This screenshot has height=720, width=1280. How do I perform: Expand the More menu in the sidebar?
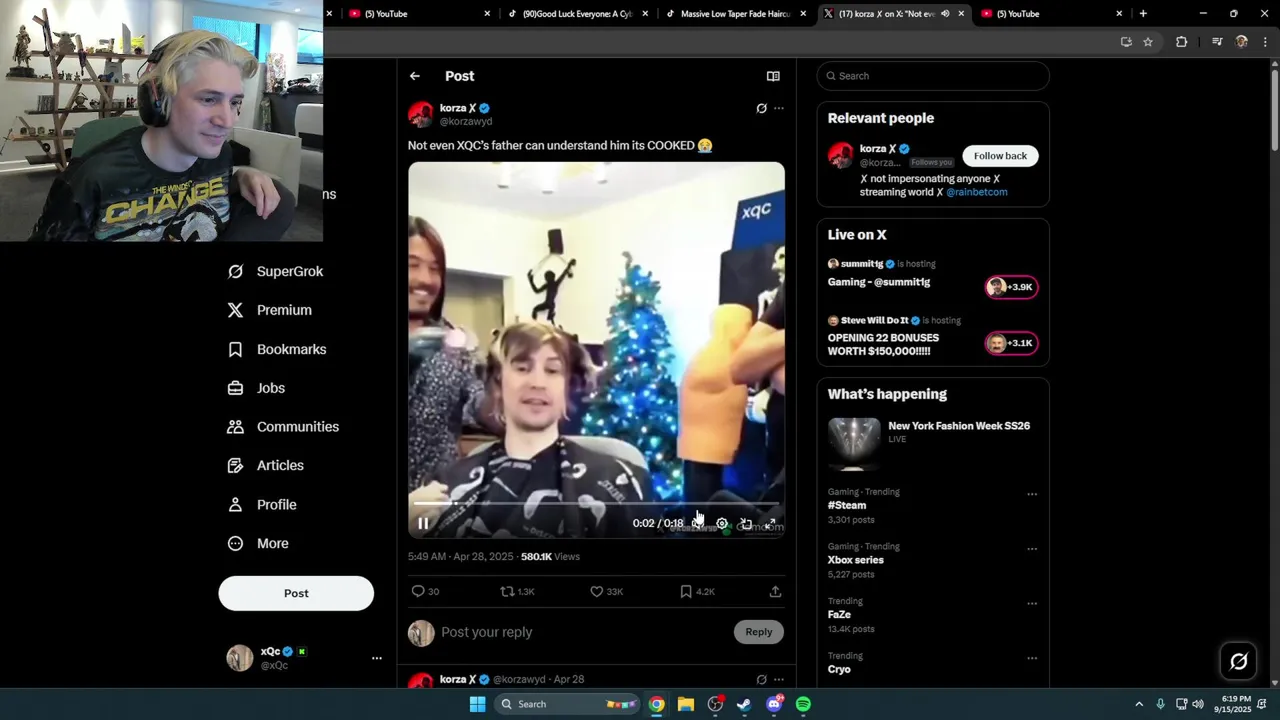258,543
